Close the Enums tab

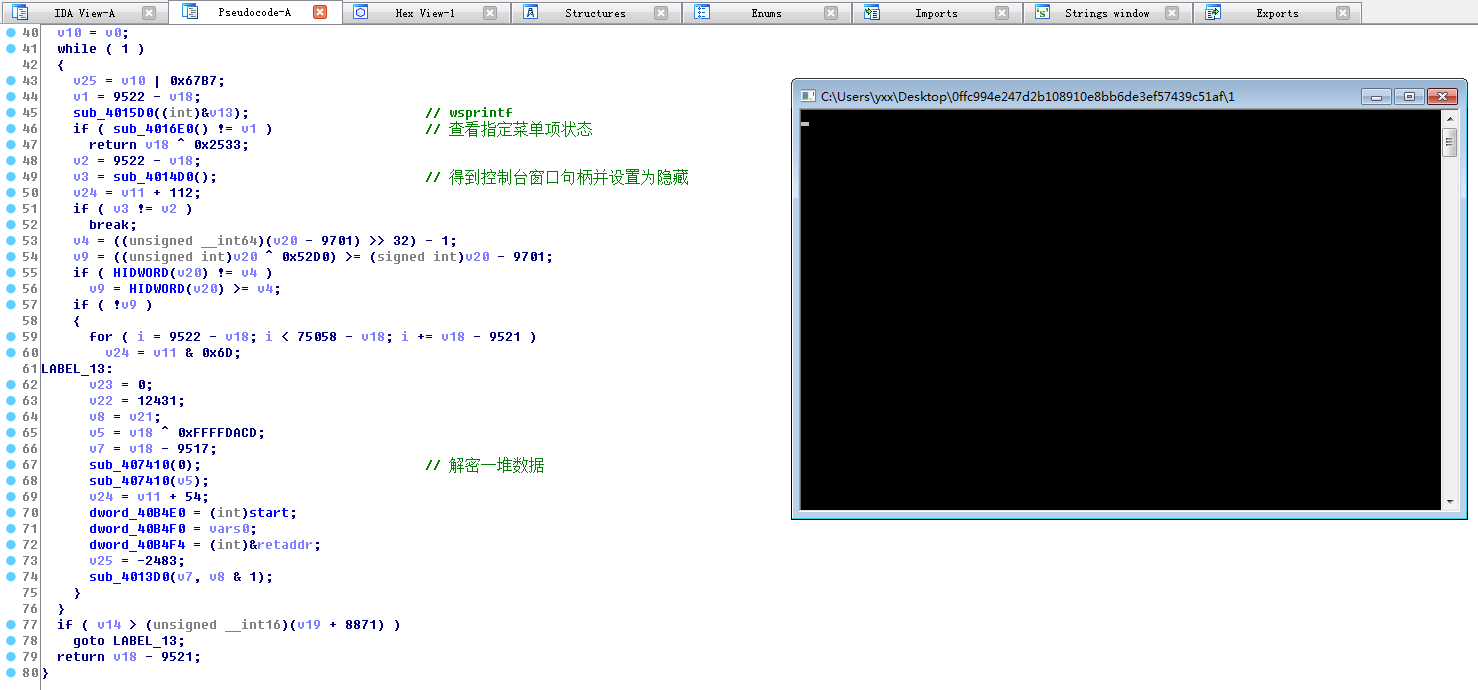pos(831,13)
